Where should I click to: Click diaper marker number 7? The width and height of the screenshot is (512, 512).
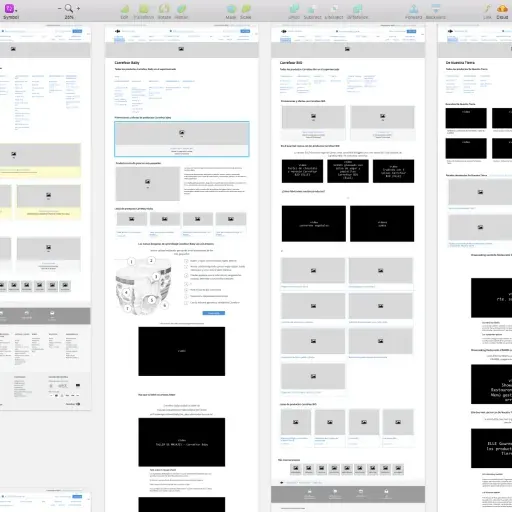tap(127, 309)
